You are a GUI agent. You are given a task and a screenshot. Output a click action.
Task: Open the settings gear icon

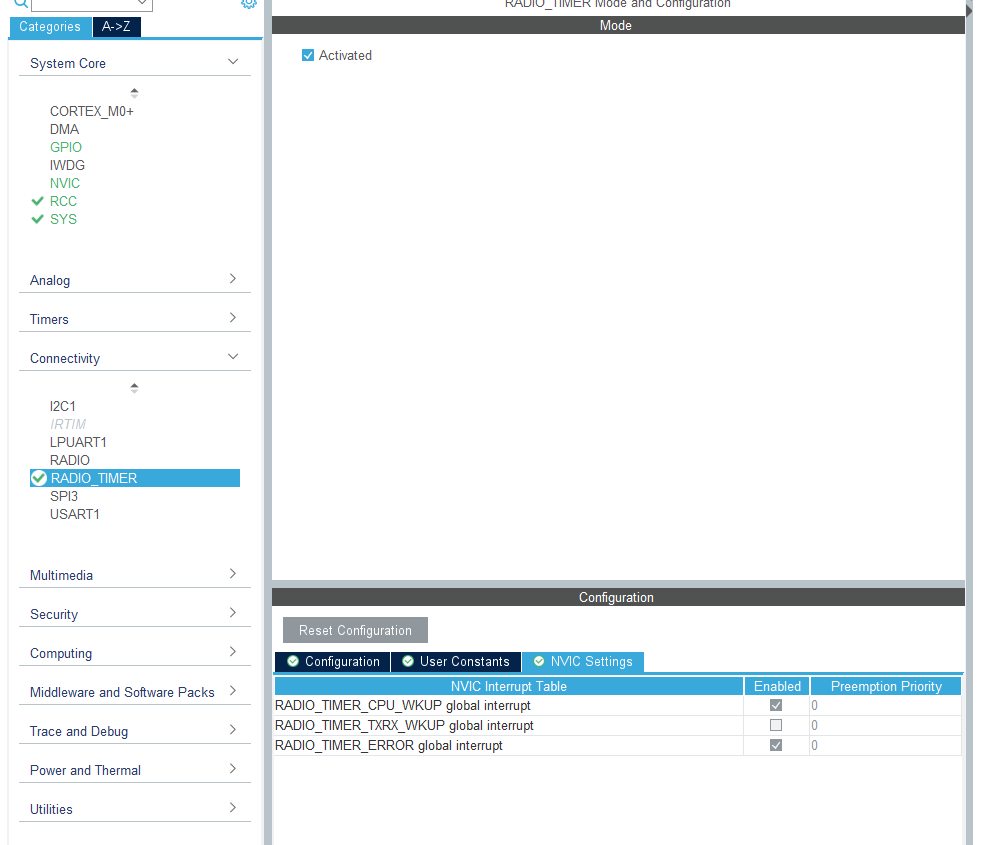(x=248, y=5)
